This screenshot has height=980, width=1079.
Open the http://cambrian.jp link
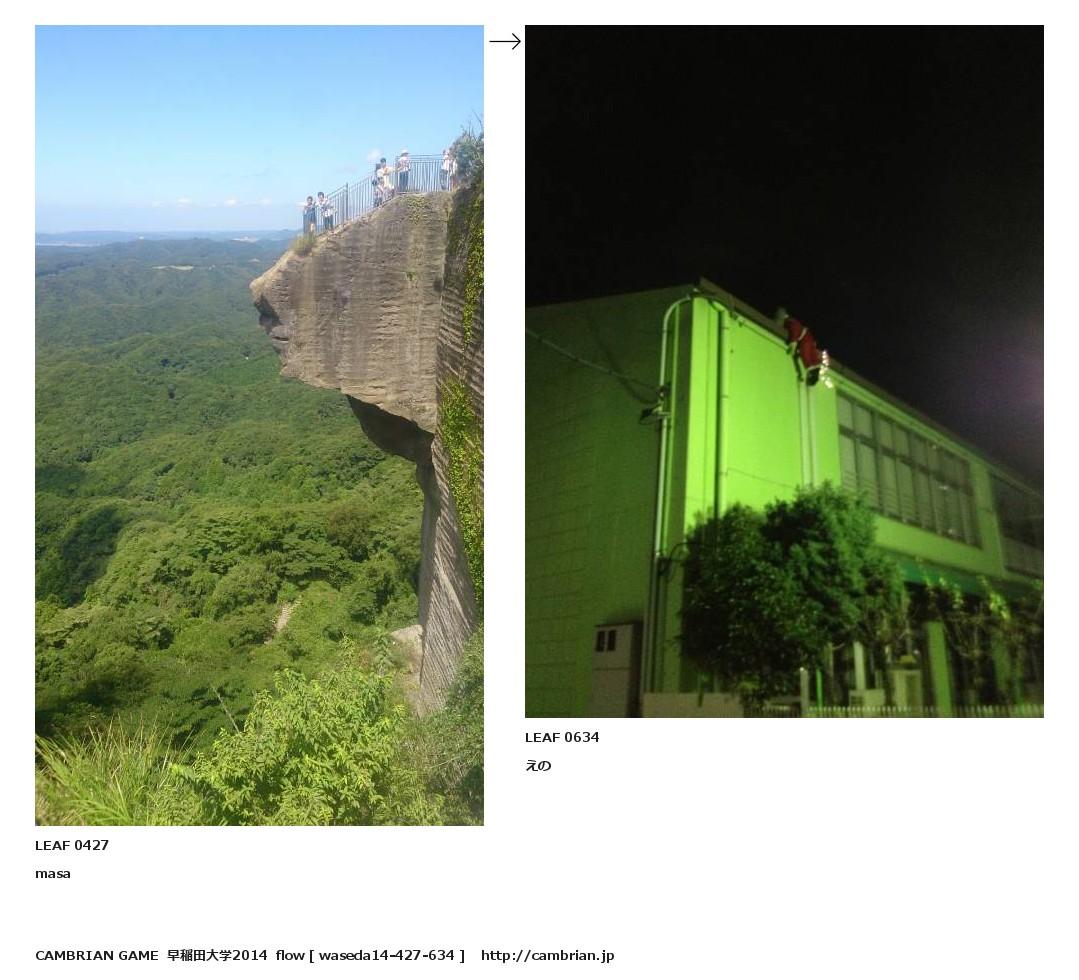pos(548,955)
